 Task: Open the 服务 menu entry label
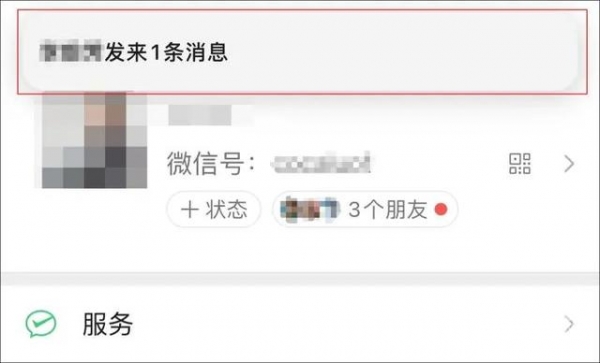[108, 324]
